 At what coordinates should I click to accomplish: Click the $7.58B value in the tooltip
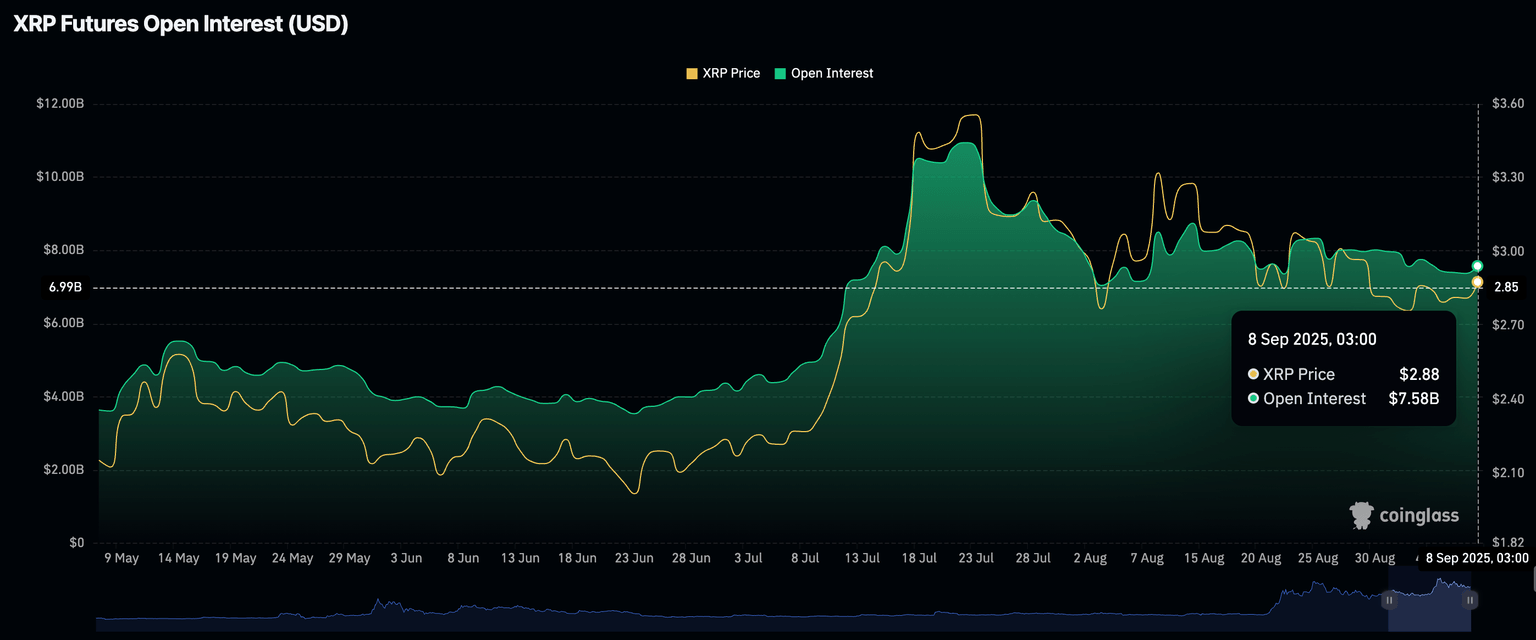[1413, 399]
